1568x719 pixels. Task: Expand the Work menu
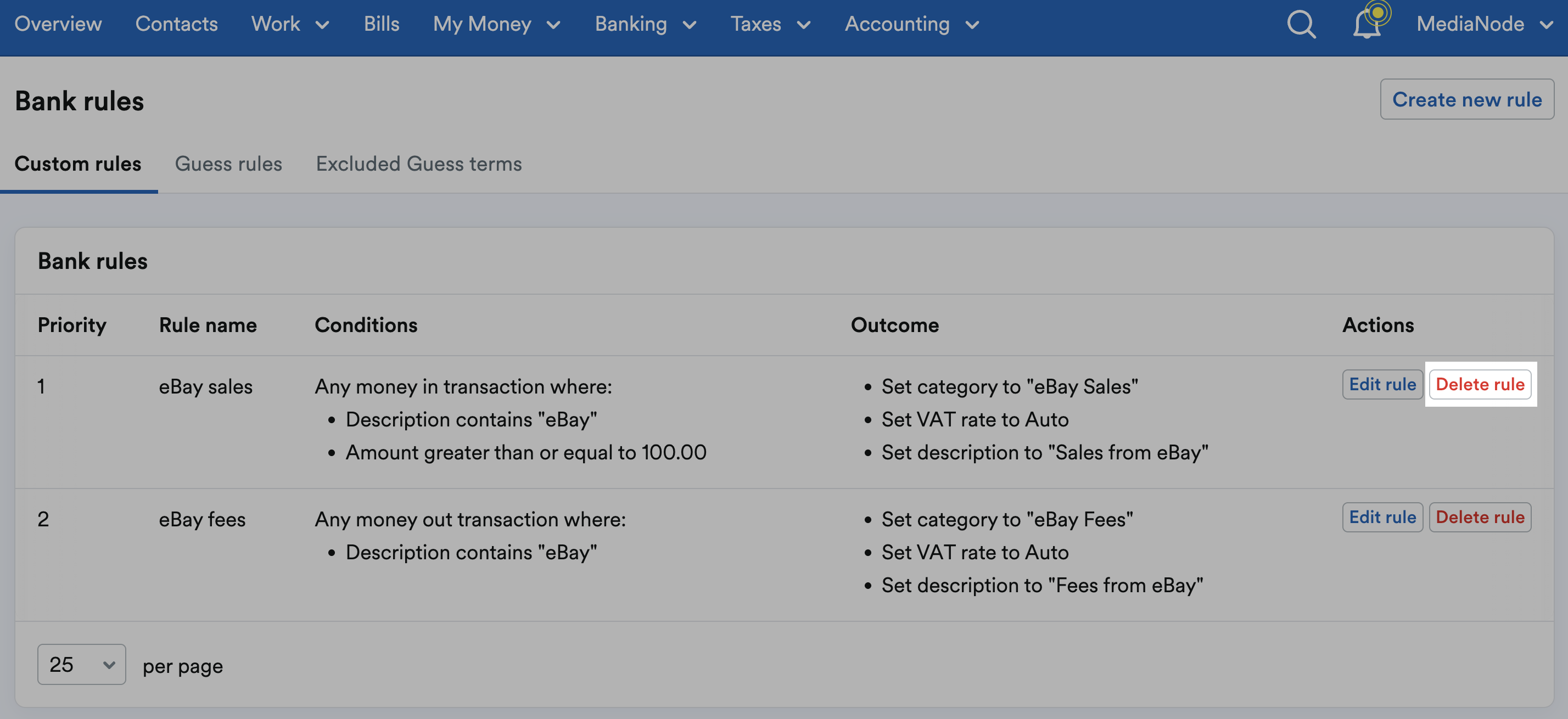point(290,24)
